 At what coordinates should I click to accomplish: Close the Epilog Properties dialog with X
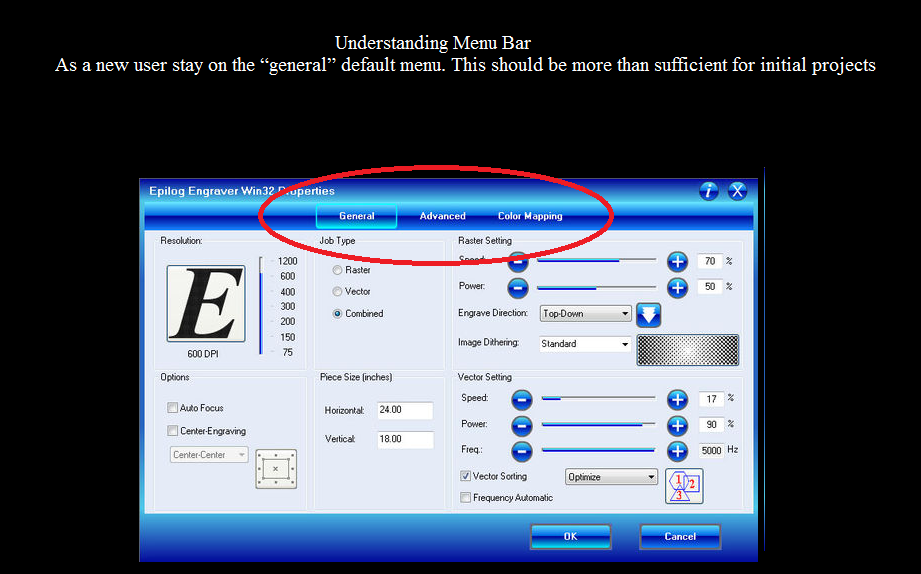point(737,191)
